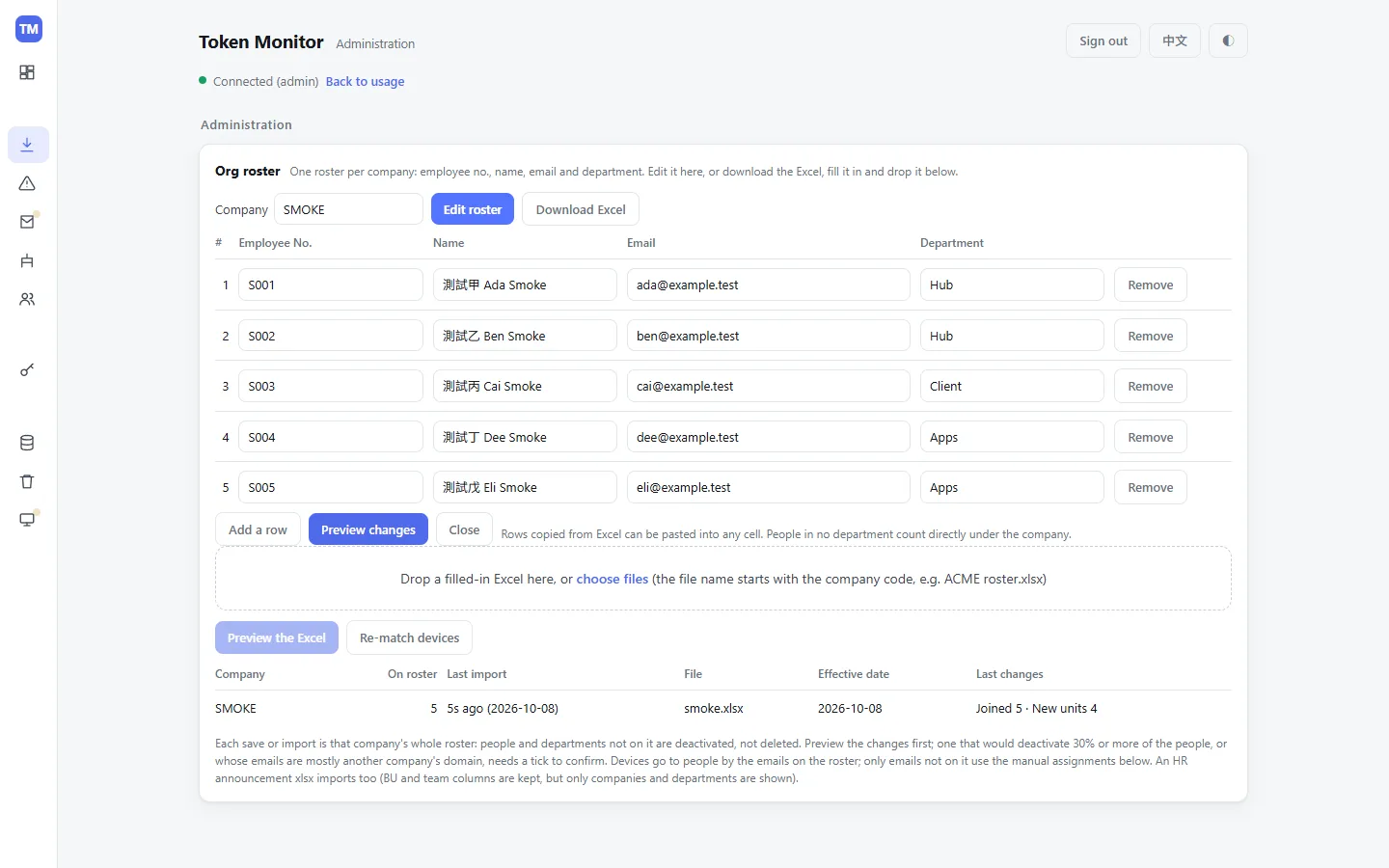1389x868 pixels.
Task: Click email field ada@example.test
Action: coord(769,285)
